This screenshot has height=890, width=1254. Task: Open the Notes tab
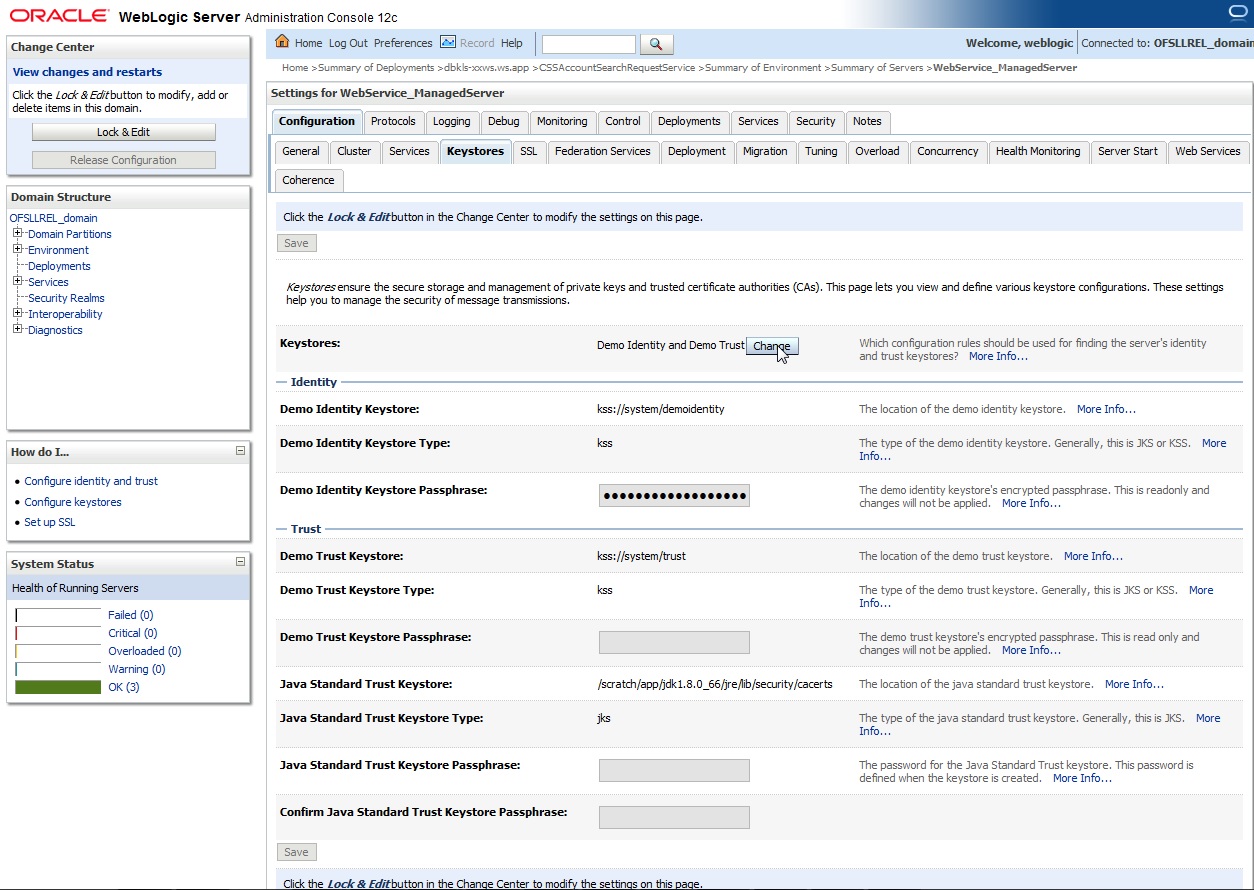[867, 121]
